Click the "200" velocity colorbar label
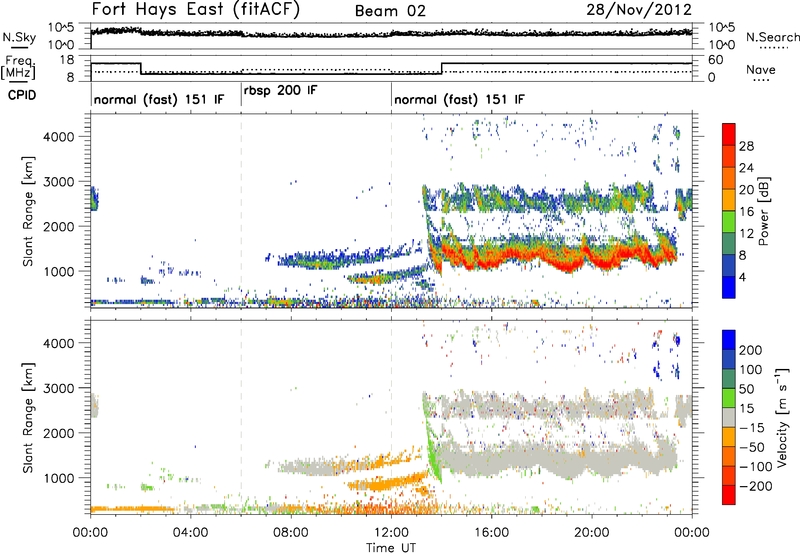This screenshot has width=800, height=554. pyautogui.click(x=751, y=350)
